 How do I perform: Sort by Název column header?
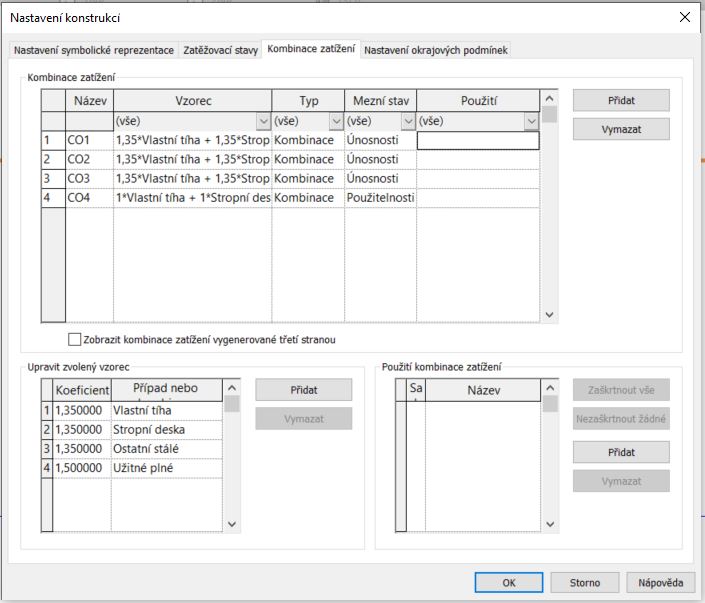click(x=89, y=101)
